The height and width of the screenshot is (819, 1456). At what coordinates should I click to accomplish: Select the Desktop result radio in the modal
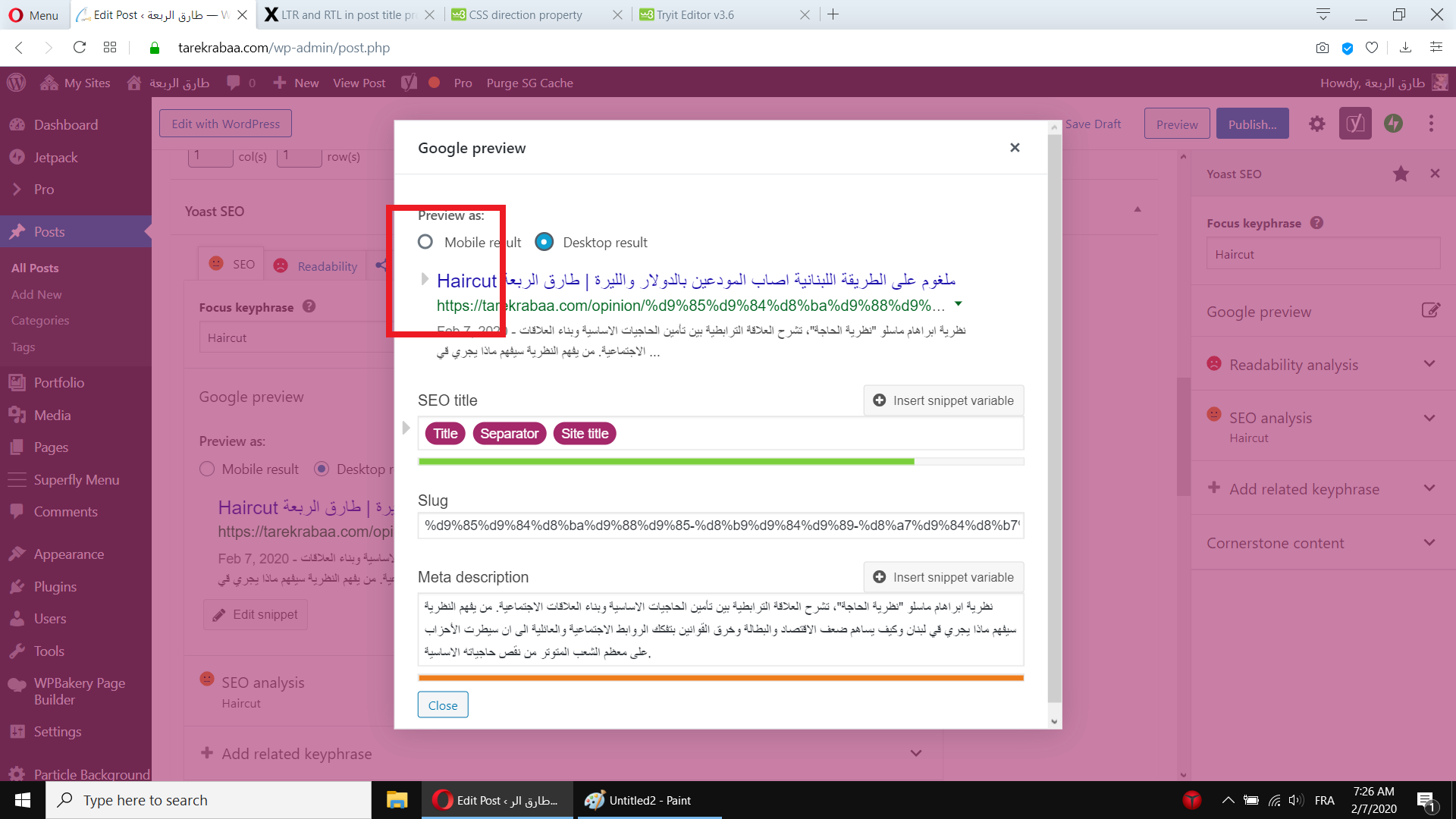pos(544,242)
